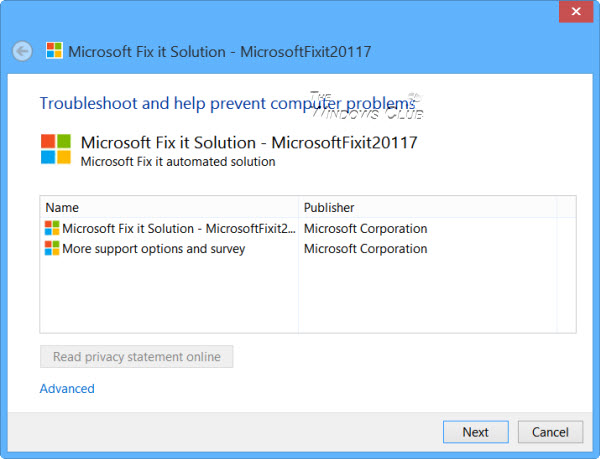Screen dimensions: 600x459
Task: Click Microsoft Fix it automated solution subtitle
Action: click(x=178, y=162)
